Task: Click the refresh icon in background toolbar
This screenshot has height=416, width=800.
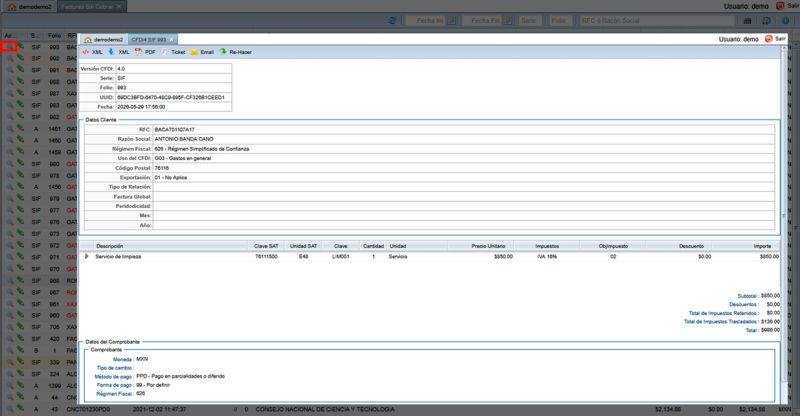Action: coord(392,20)
